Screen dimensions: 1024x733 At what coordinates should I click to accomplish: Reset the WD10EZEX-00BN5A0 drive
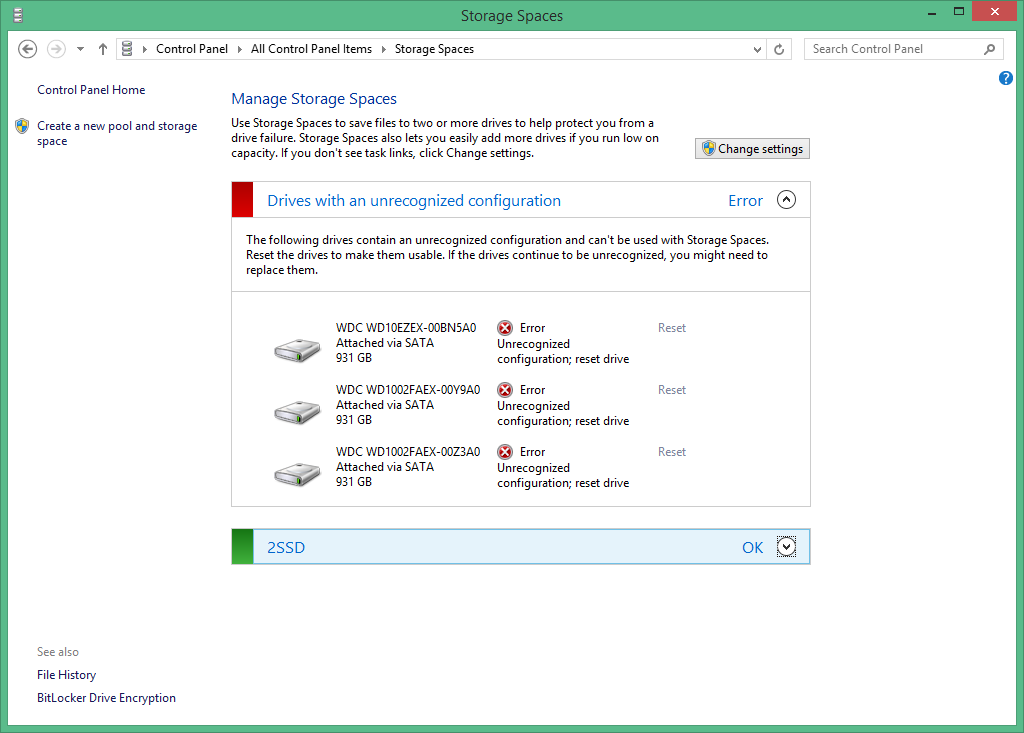671,328
